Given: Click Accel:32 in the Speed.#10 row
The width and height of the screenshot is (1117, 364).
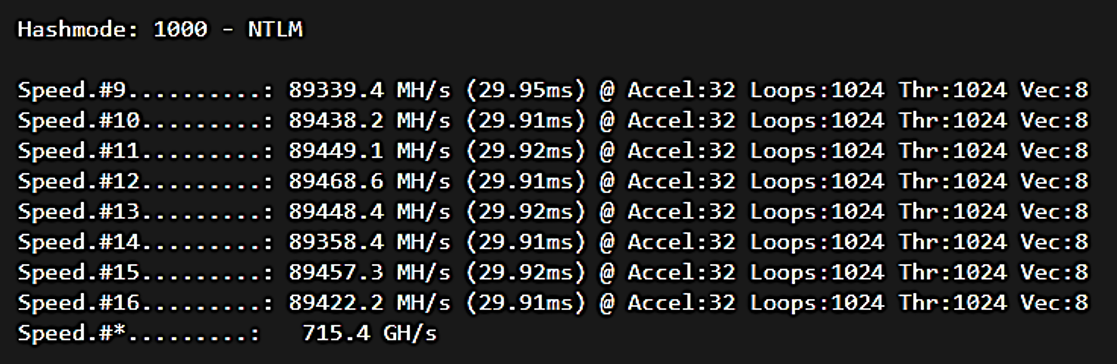Looking at the screenshot, I should [681, 121].
